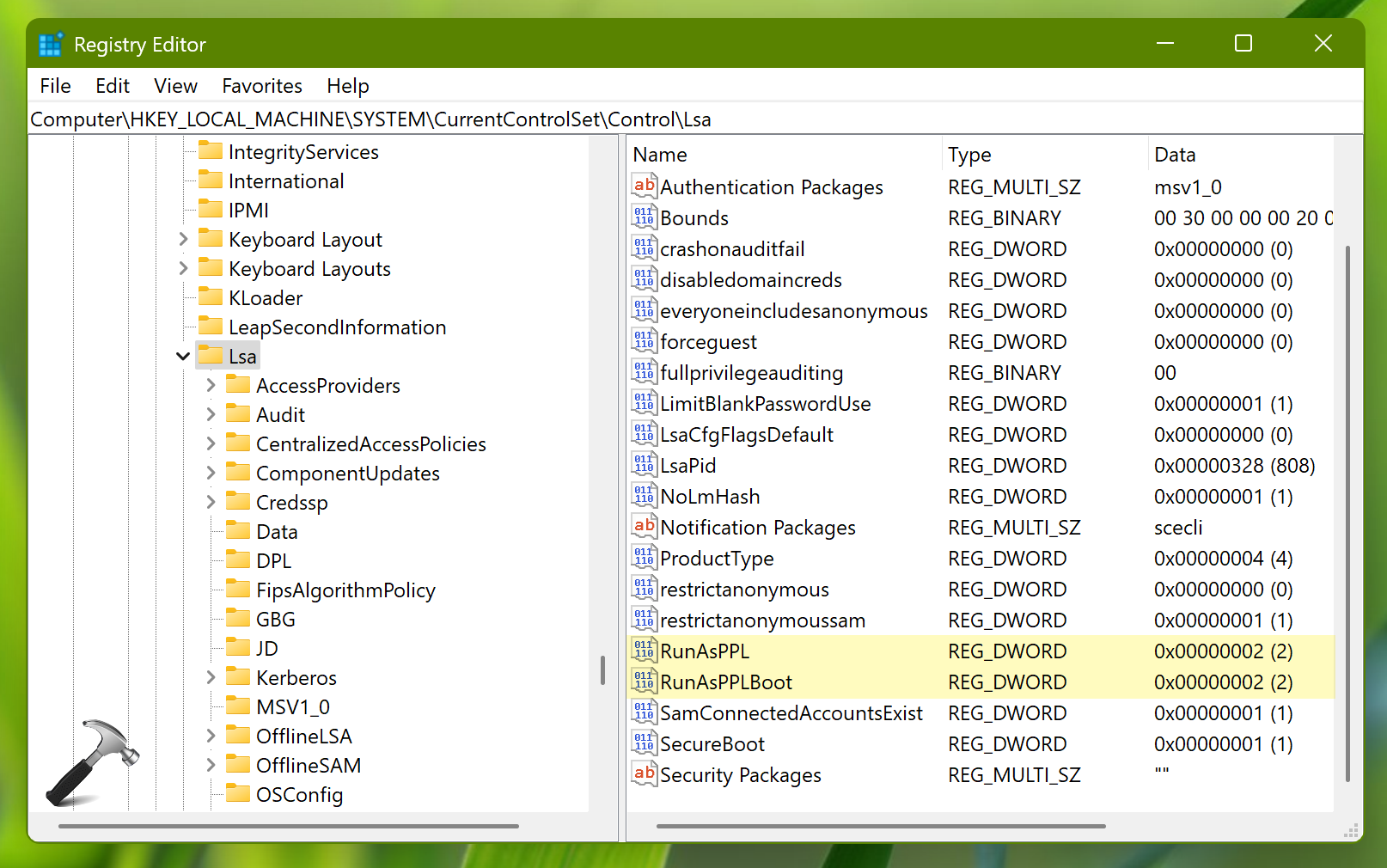Expand the Keyboard Layout key
This screenshot has height=868, width=1387.
coord(183,239)
